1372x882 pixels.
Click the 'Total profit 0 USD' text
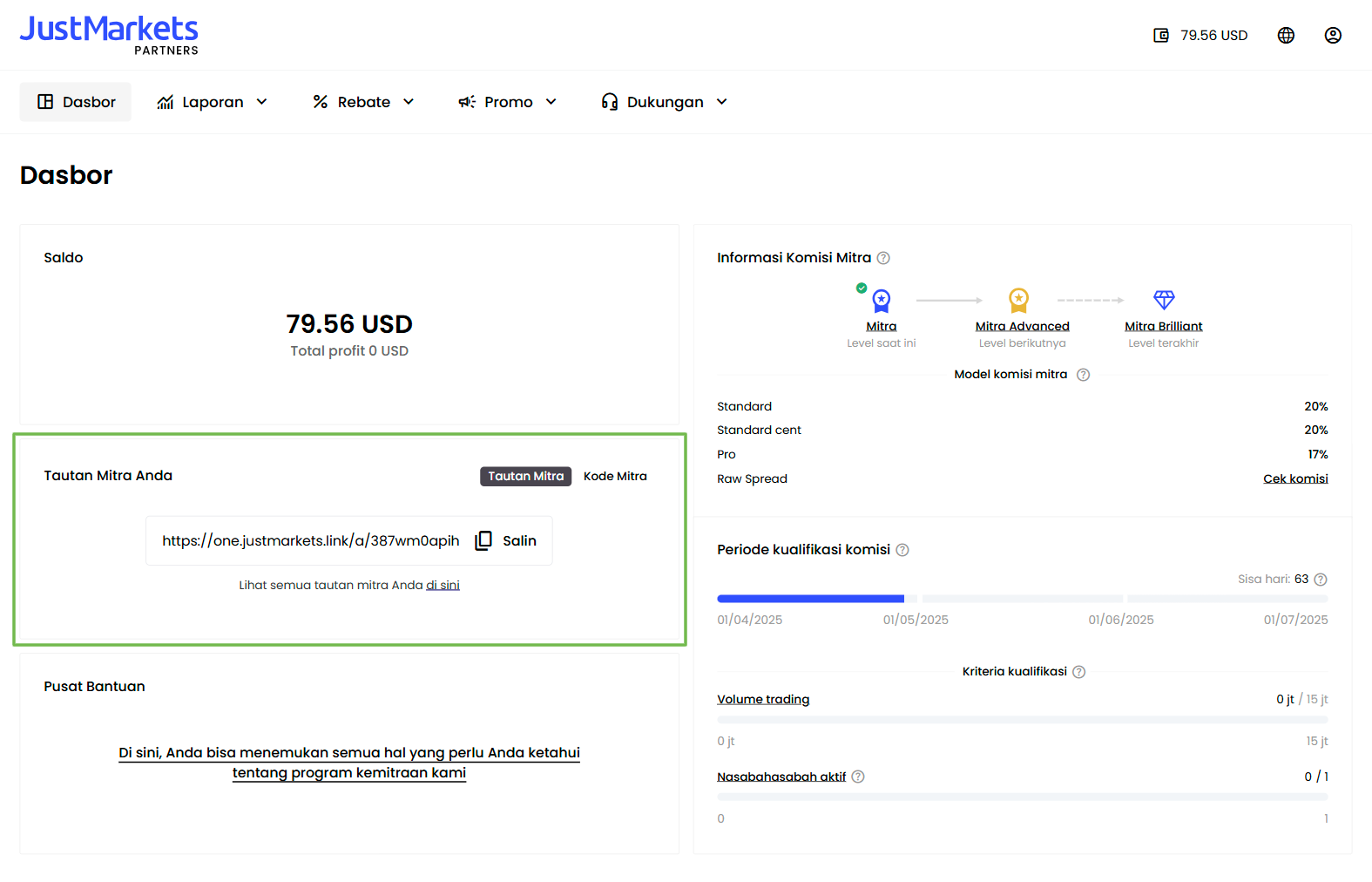click(x=349, y=351)
